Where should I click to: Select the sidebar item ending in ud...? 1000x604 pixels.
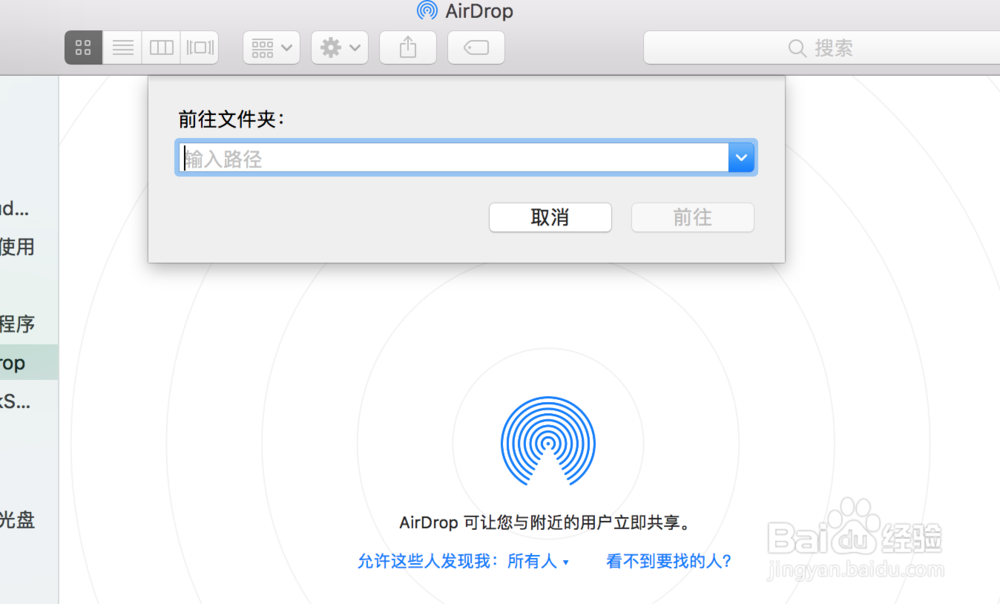tap(29, 209)
